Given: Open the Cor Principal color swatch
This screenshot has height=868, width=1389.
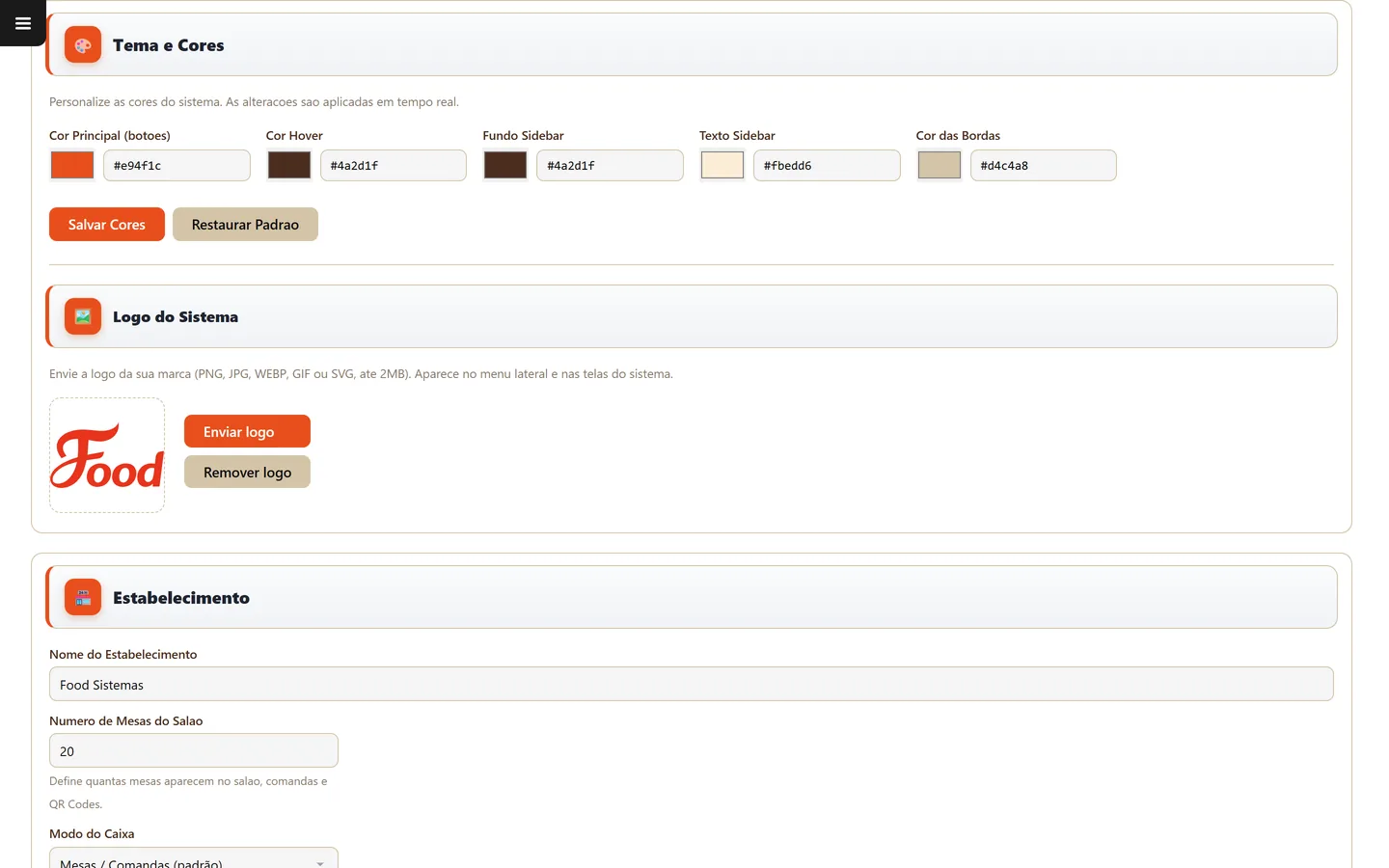Looking at the screenshot, I should tap(72, 165).
